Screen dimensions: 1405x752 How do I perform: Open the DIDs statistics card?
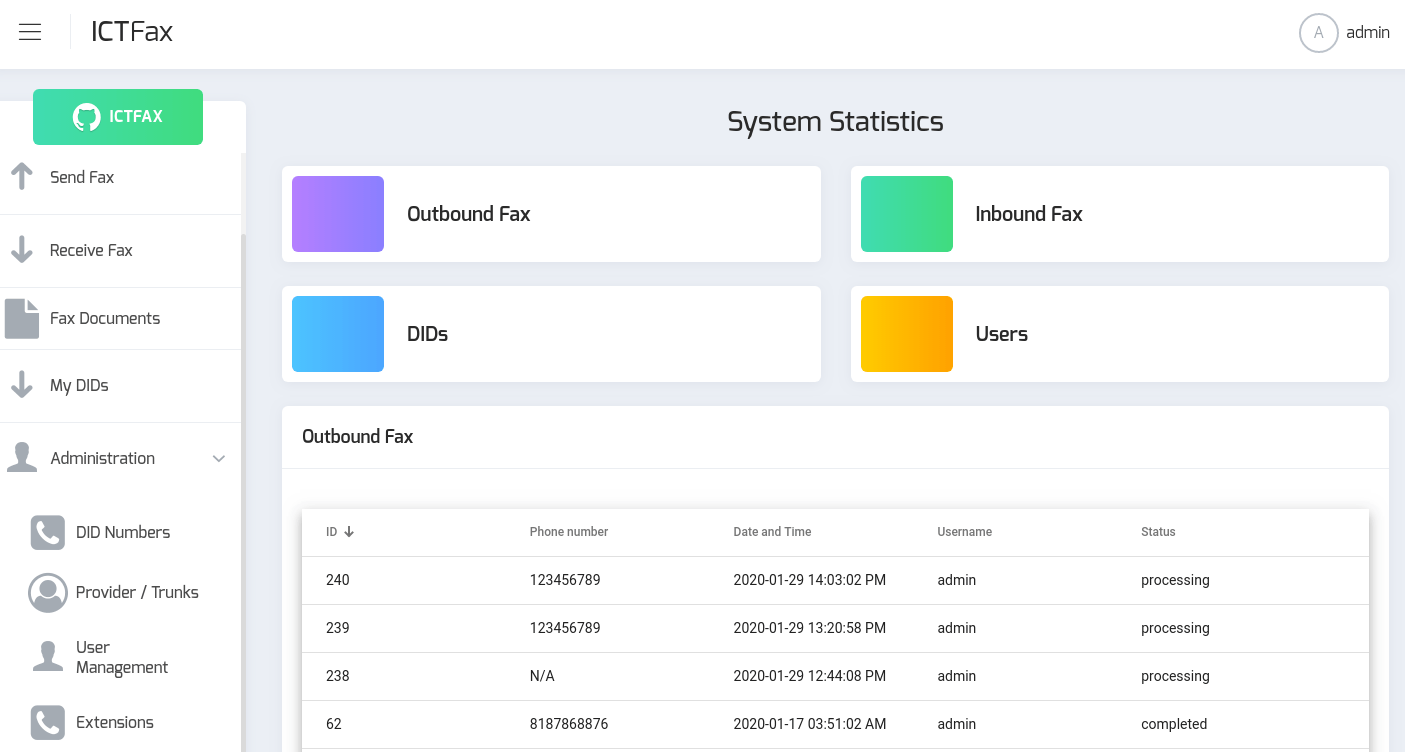coord(551,334)
